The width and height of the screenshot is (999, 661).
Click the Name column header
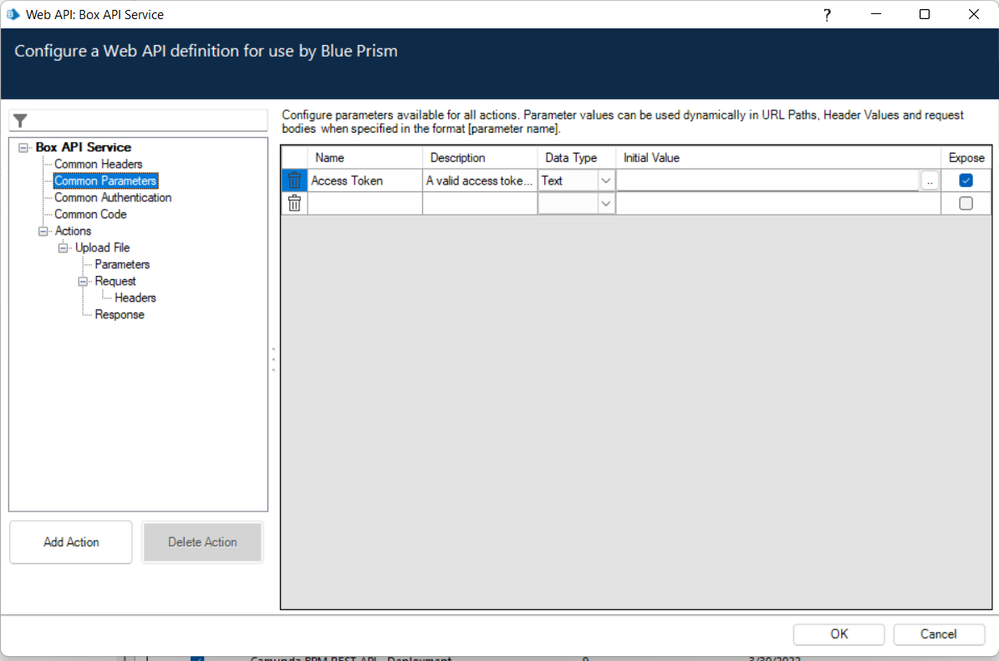[x=365, y=157]
